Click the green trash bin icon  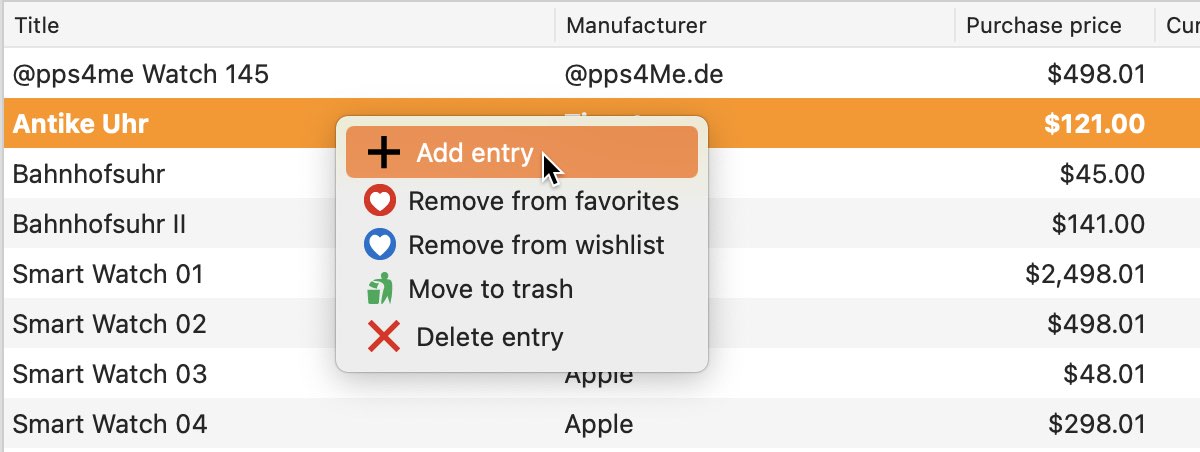pyautogui.click(x=380, y=290)
